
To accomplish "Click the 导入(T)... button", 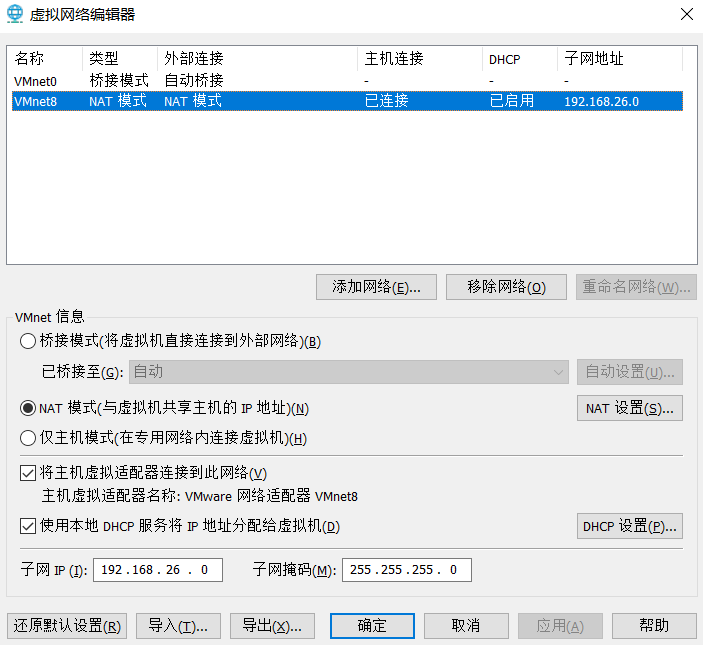I will pos(178,626).
